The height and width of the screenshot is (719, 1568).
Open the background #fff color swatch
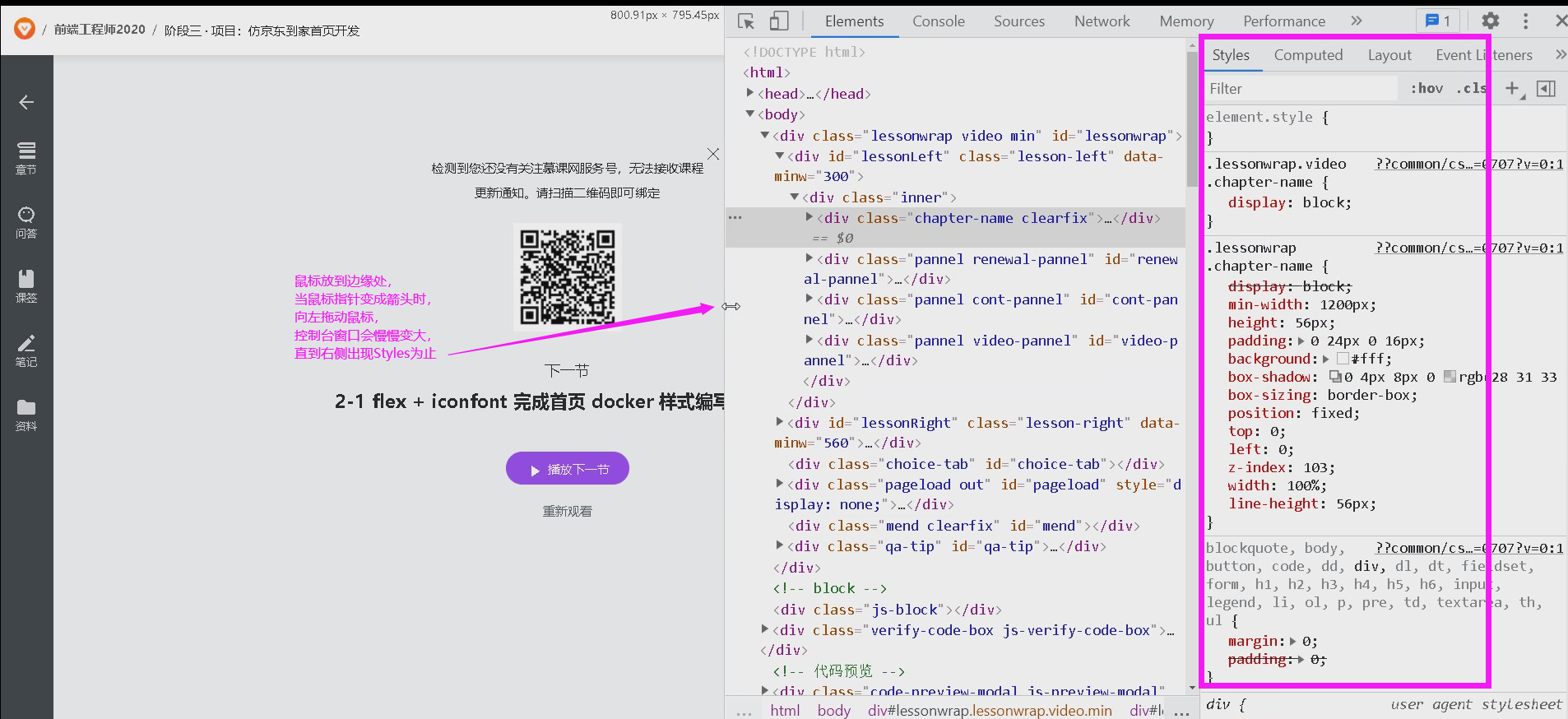coord(1343,359)
